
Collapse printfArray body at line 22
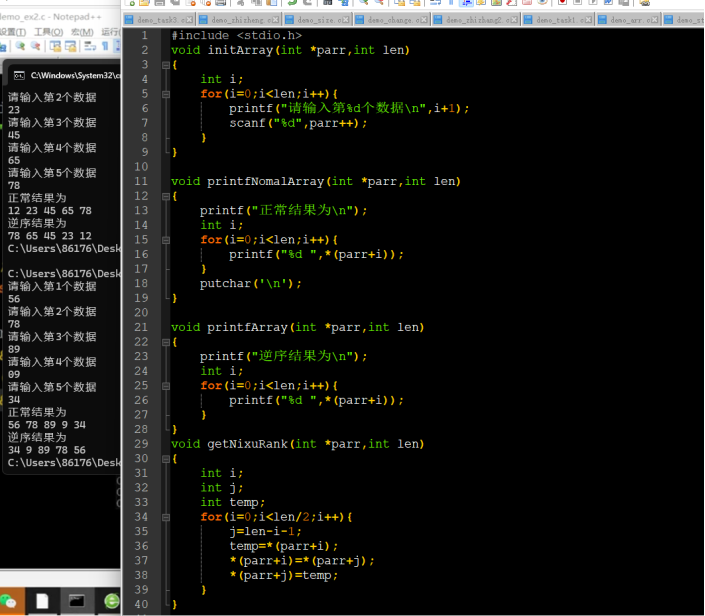click(x=166, y=342)
